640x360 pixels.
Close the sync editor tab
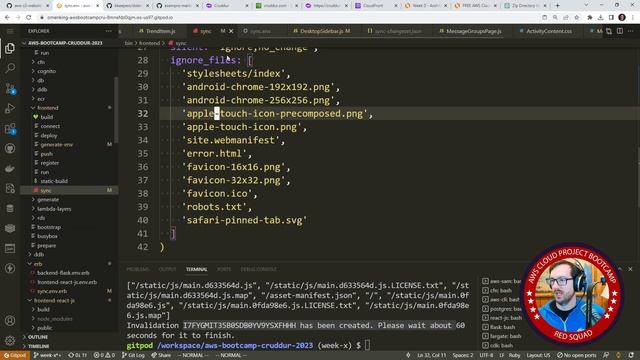[231, 31]
